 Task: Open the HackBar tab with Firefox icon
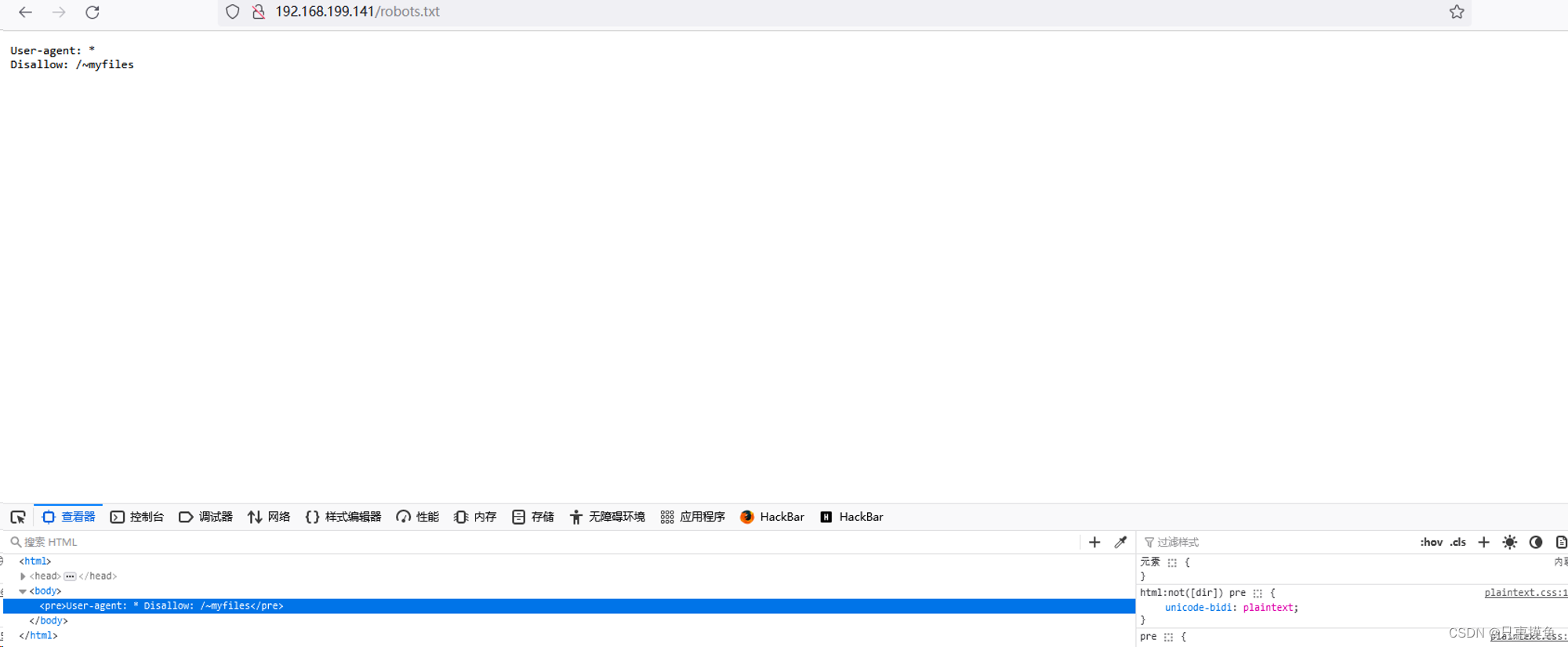point(772,517)
